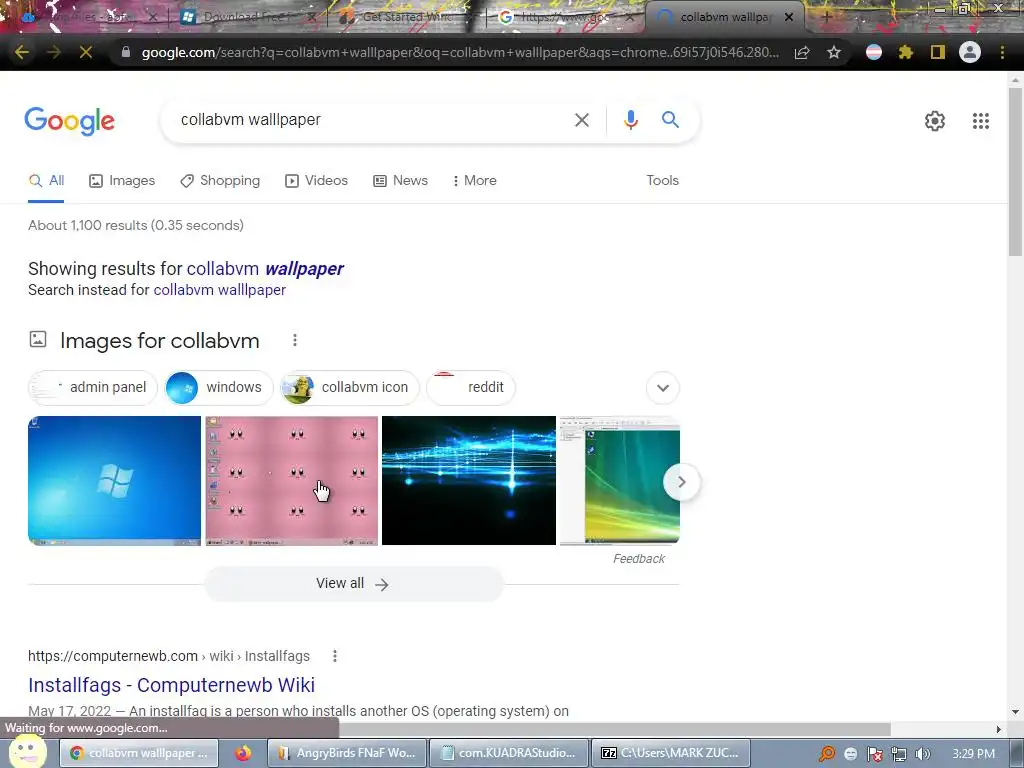The image size is (1024, 768).
Task: Filter images by the admin panel chip
Action: [x=93, y=387]
